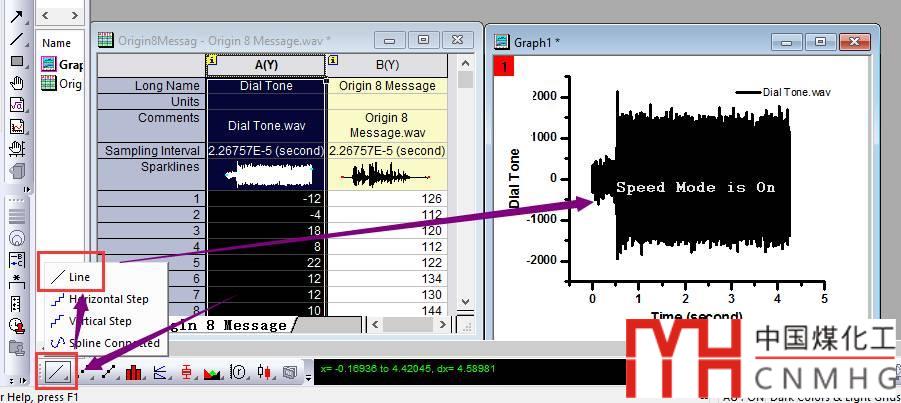
Task: Select column B(Y) header
Action: coord(386,65)
